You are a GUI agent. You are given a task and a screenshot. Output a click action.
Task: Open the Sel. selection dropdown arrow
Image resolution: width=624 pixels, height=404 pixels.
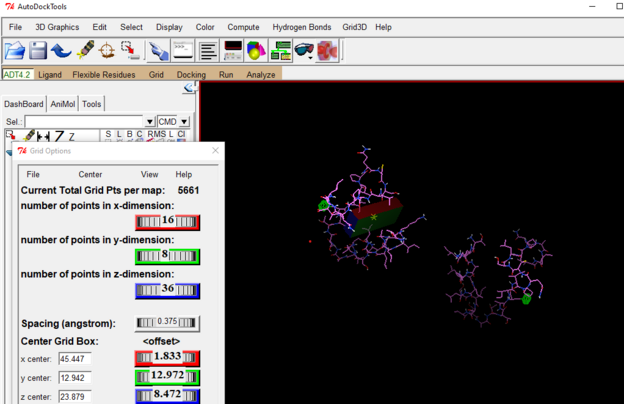[x=150, y=122]
